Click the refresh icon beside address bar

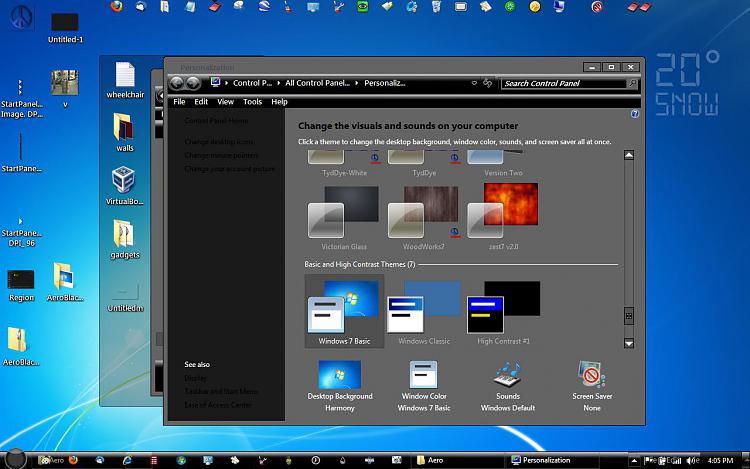click(487, 83)
